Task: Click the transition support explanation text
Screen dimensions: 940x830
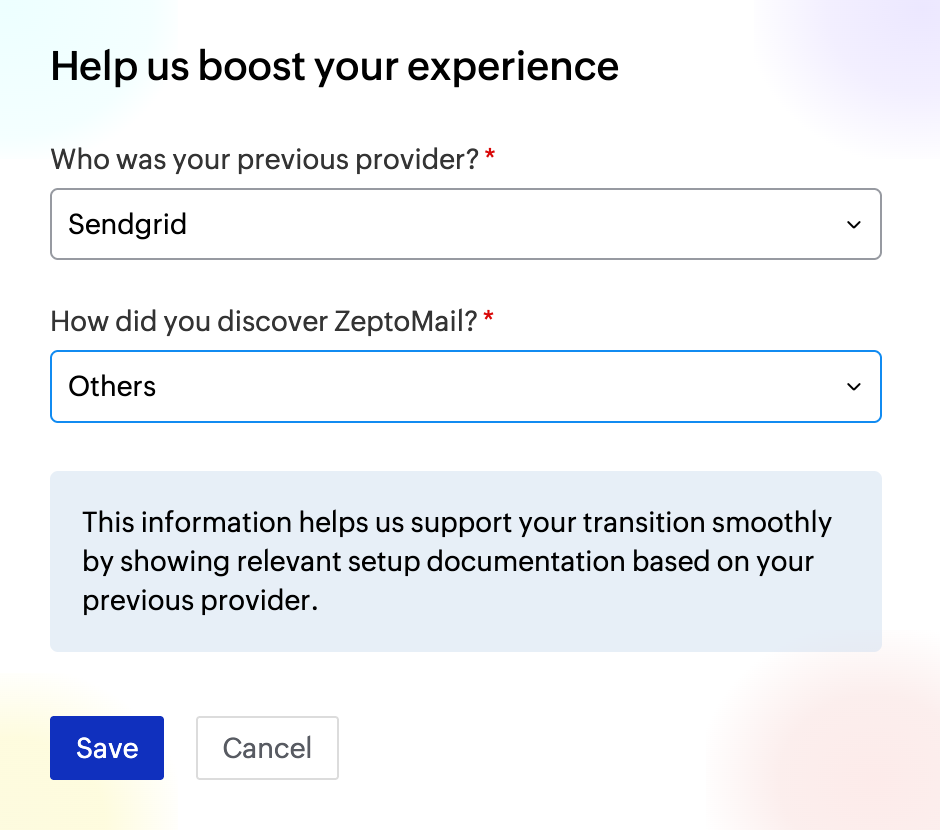Action: pos(457,561)
